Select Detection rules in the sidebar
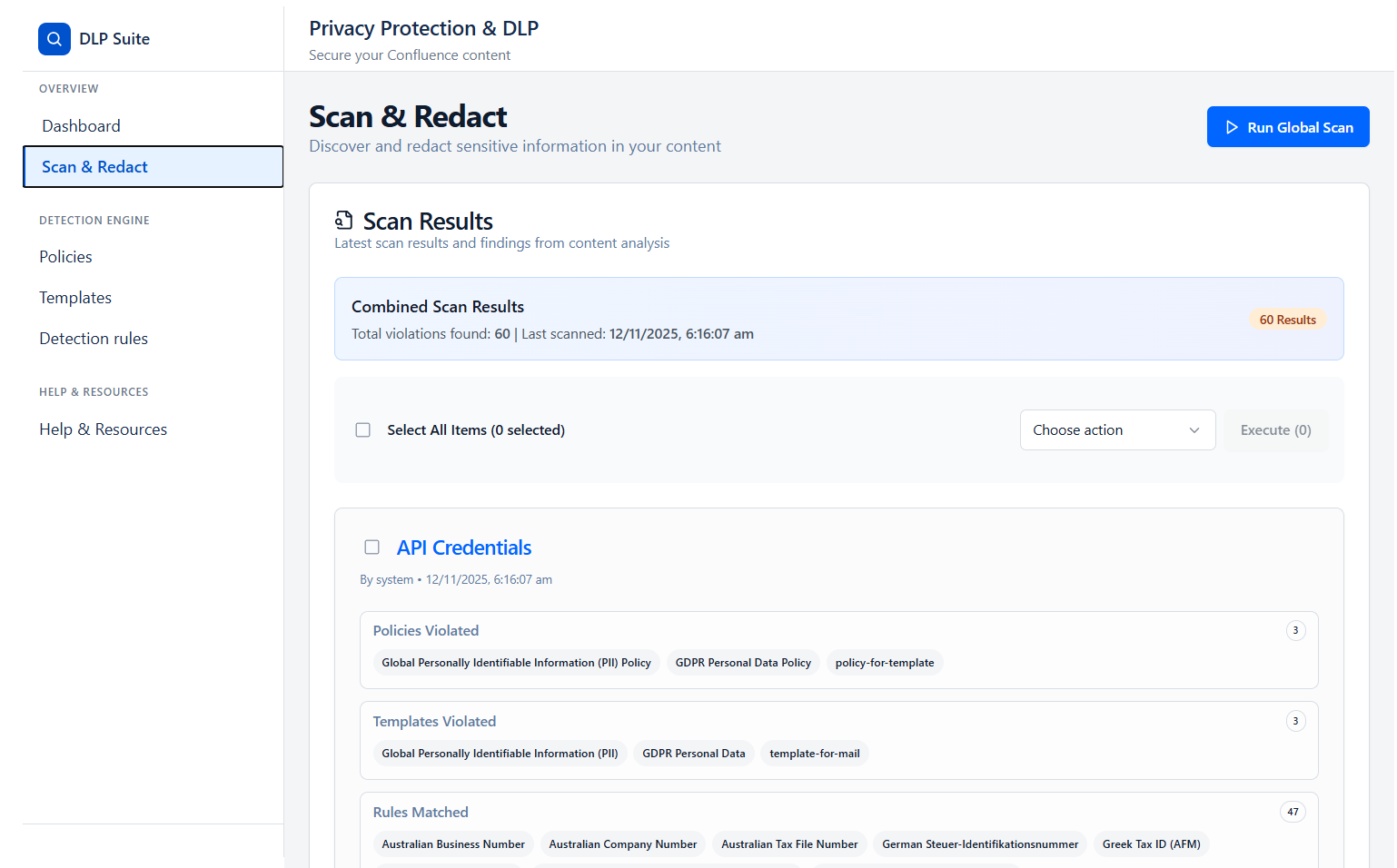 [93, 338]
